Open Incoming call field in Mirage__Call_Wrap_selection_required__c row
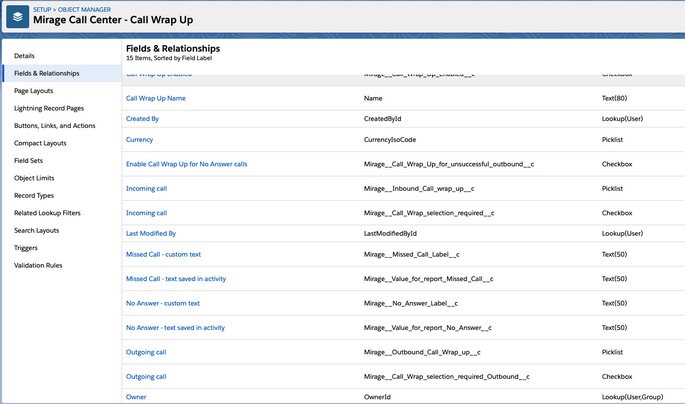The width and height of the screenshot is (685, 404). 146,213
